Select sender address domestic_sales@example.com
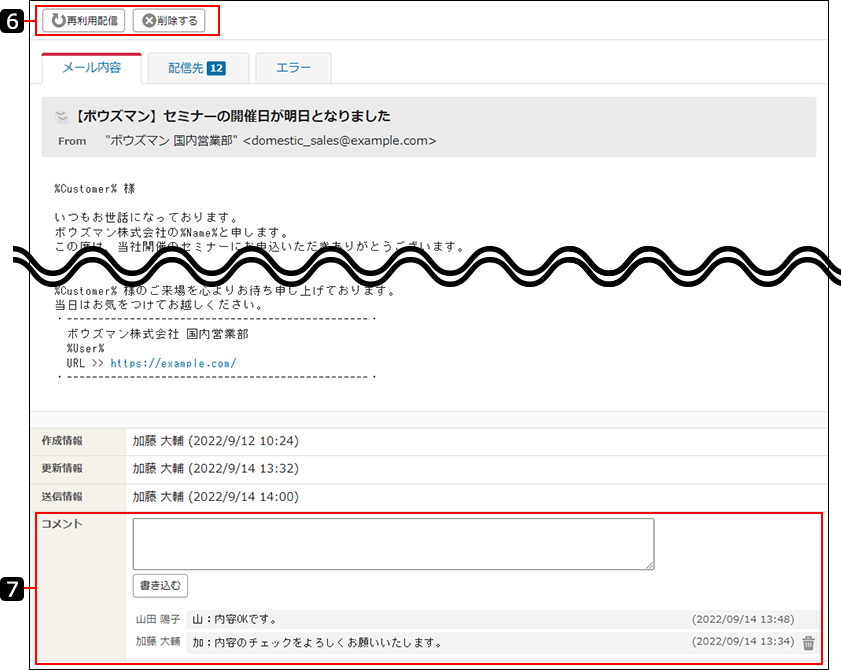The image size is (841, 670). tap(340, 141)
